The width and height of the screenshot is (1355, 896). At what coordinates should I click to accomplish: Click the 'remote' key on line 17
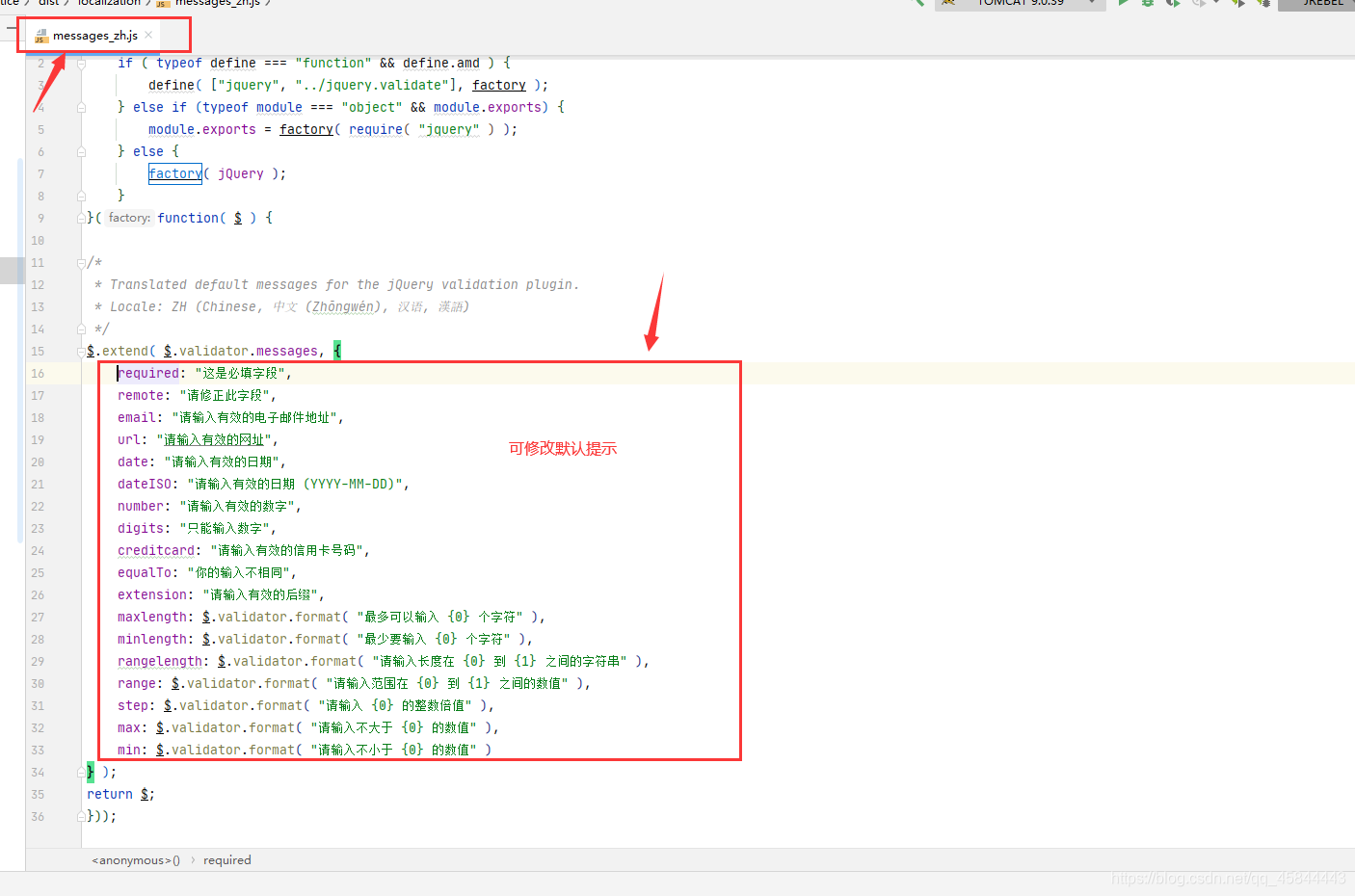[x=141, y=396]
